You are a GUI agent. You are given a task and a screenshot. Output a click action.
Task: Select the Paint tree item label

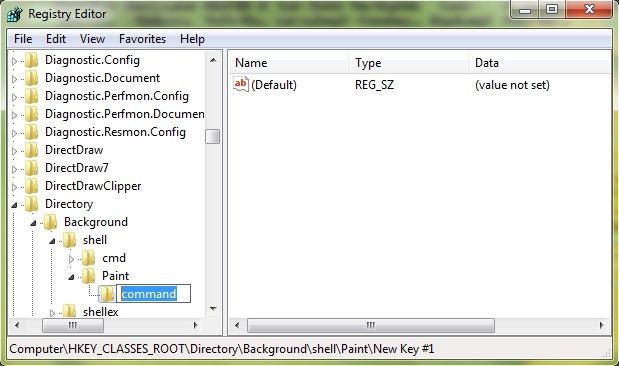115,276
